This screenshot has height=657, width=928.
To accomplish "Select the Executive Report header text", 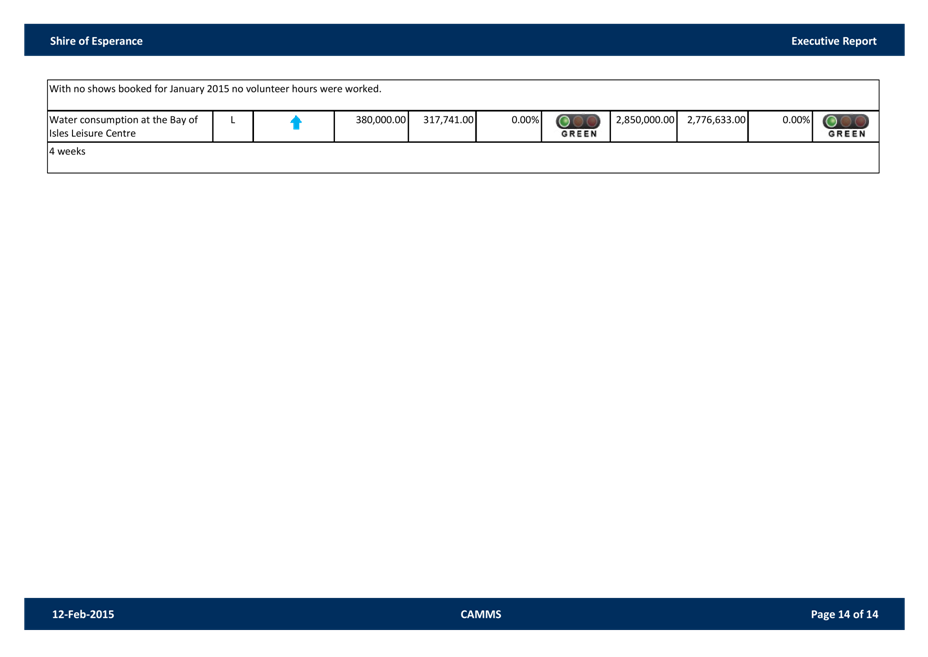I will click(833, 41).
